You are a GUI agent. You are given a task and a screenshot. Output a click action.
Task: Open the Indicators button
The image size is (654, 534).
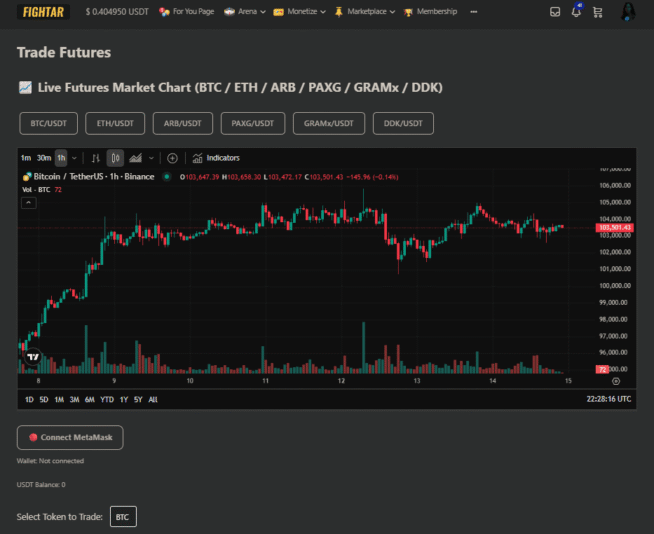pos(216,158)
